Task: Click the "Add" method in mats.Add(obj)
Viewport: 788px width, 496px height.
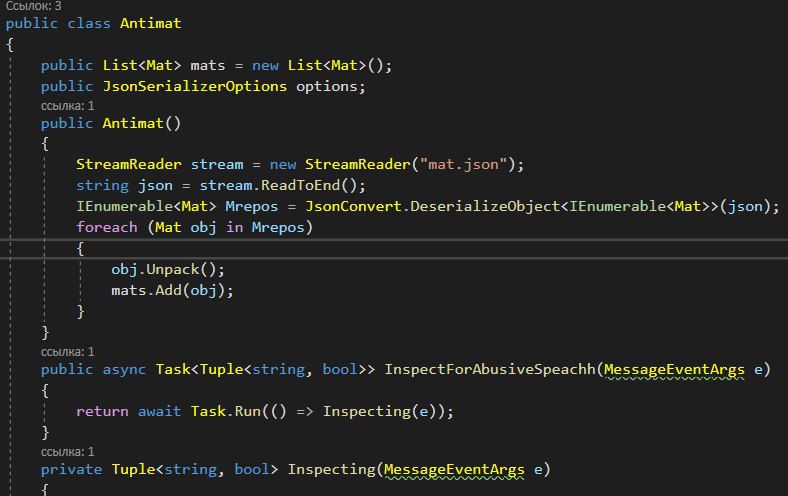Action: (168, 290)
